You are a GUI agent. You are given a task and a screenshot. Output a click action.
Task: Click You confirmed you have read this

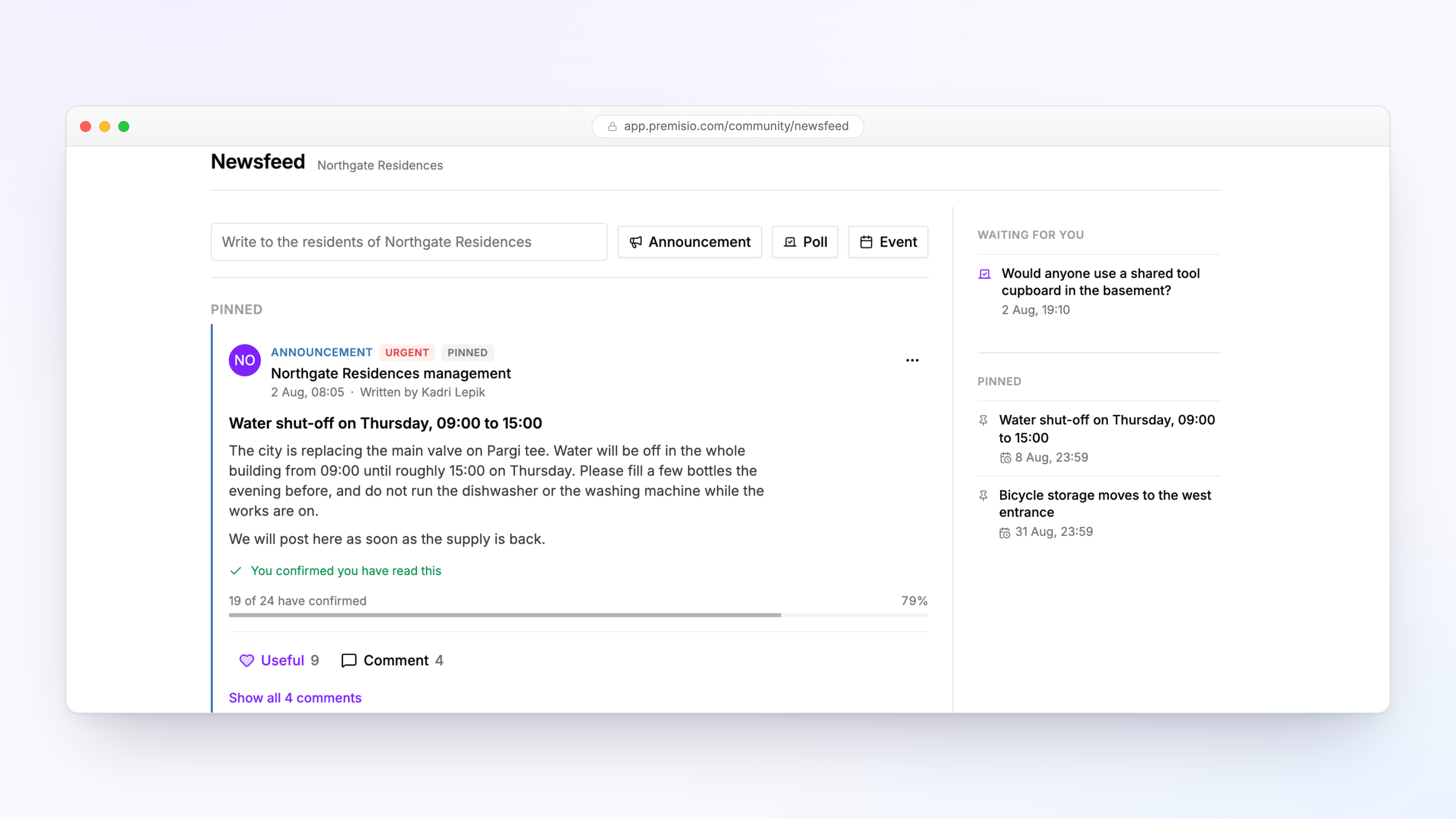click(346, 571)
